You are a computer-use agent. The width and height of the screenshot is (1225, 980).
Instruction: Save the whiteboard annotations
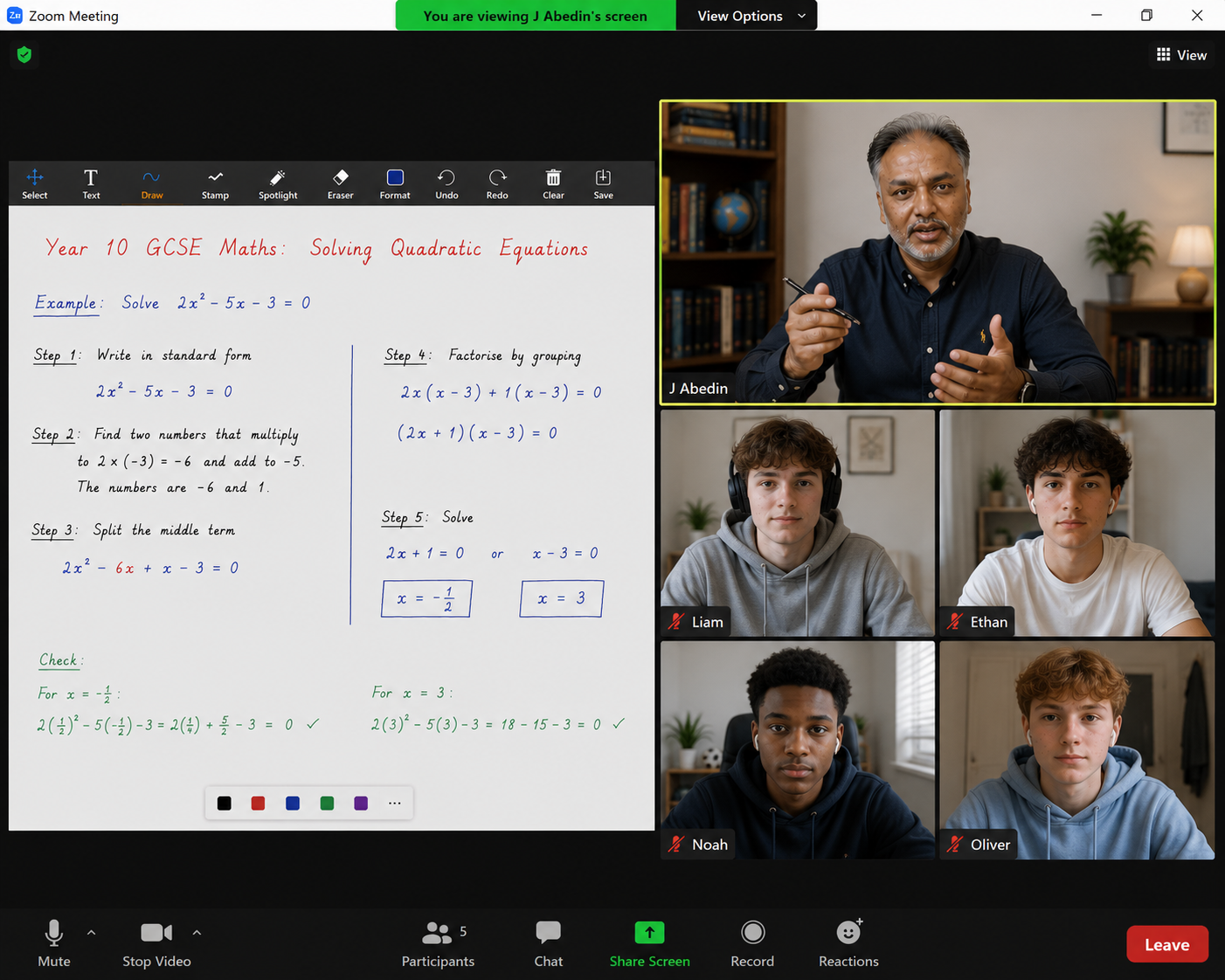click(603, 183)
